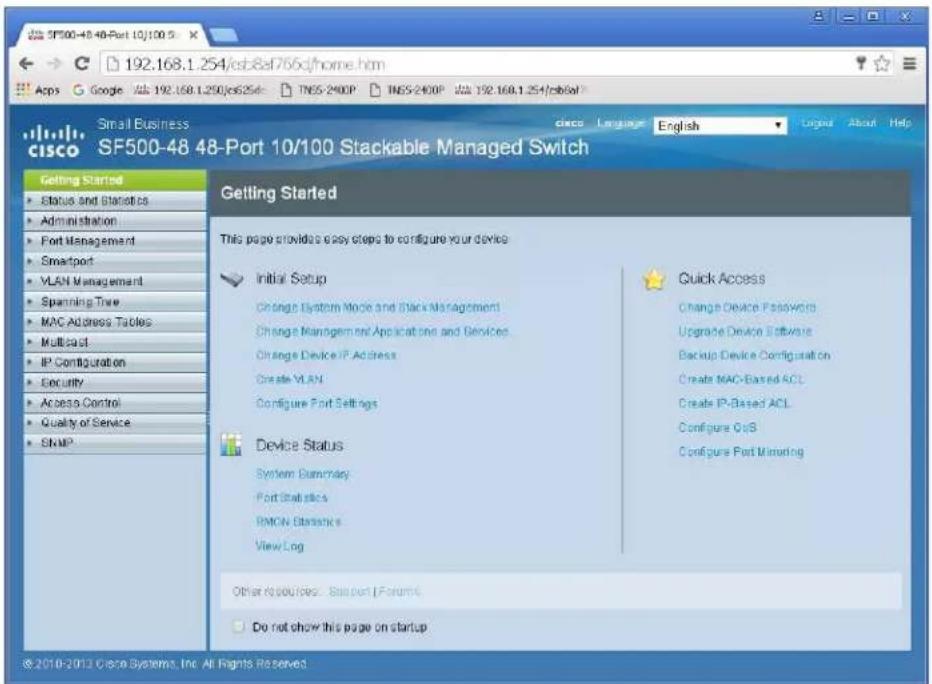Click the Initial Setup switch icon
932x684 pixels.
coord(232,279)
